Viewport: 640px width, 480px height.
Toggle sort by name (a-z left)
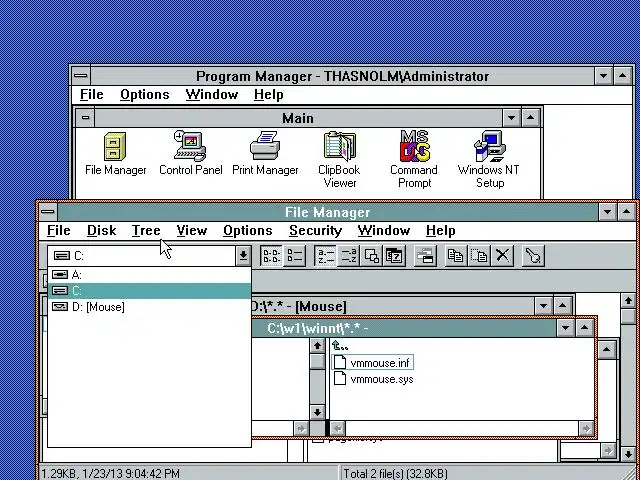click(326, 256)
